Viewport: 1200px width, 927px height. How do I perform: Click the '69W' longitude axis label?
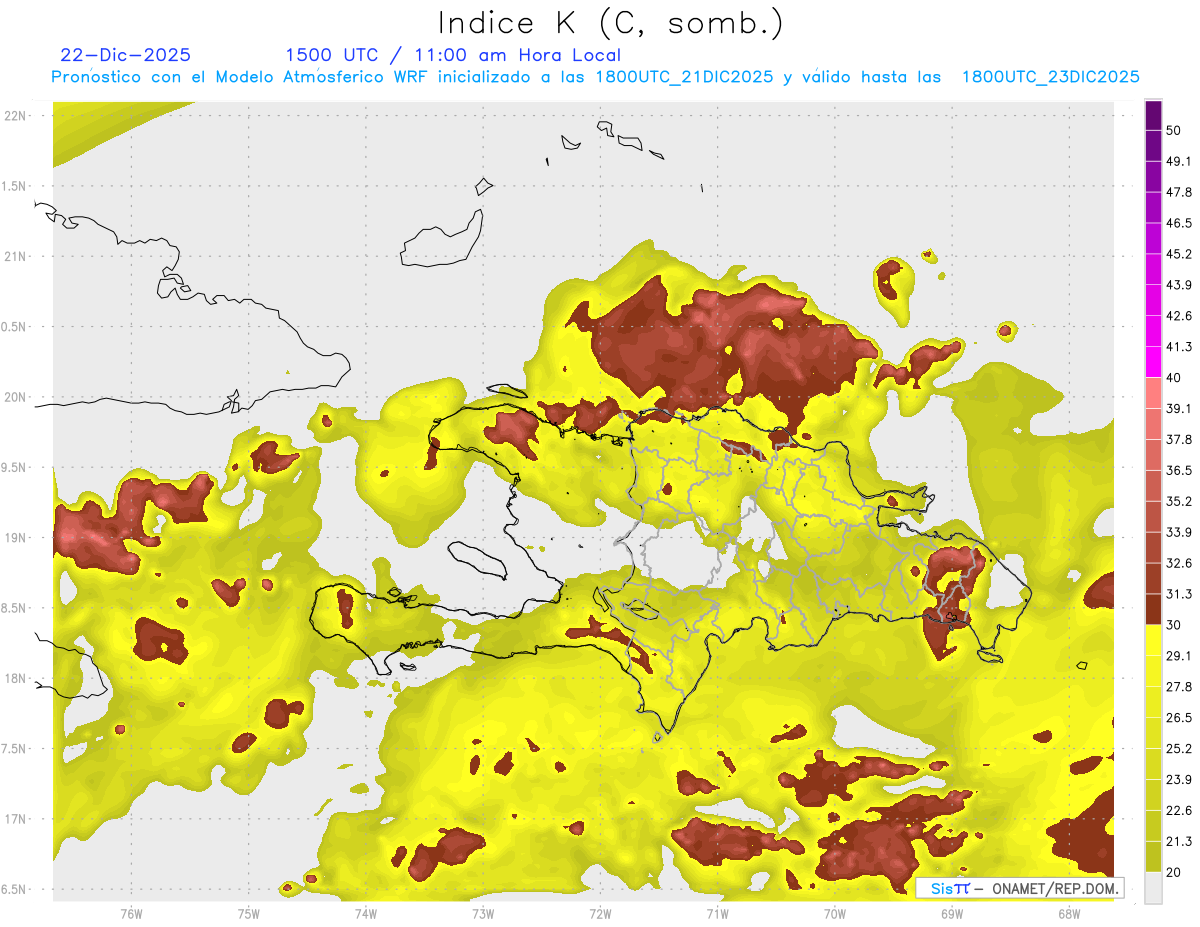[x=952, y=913]
